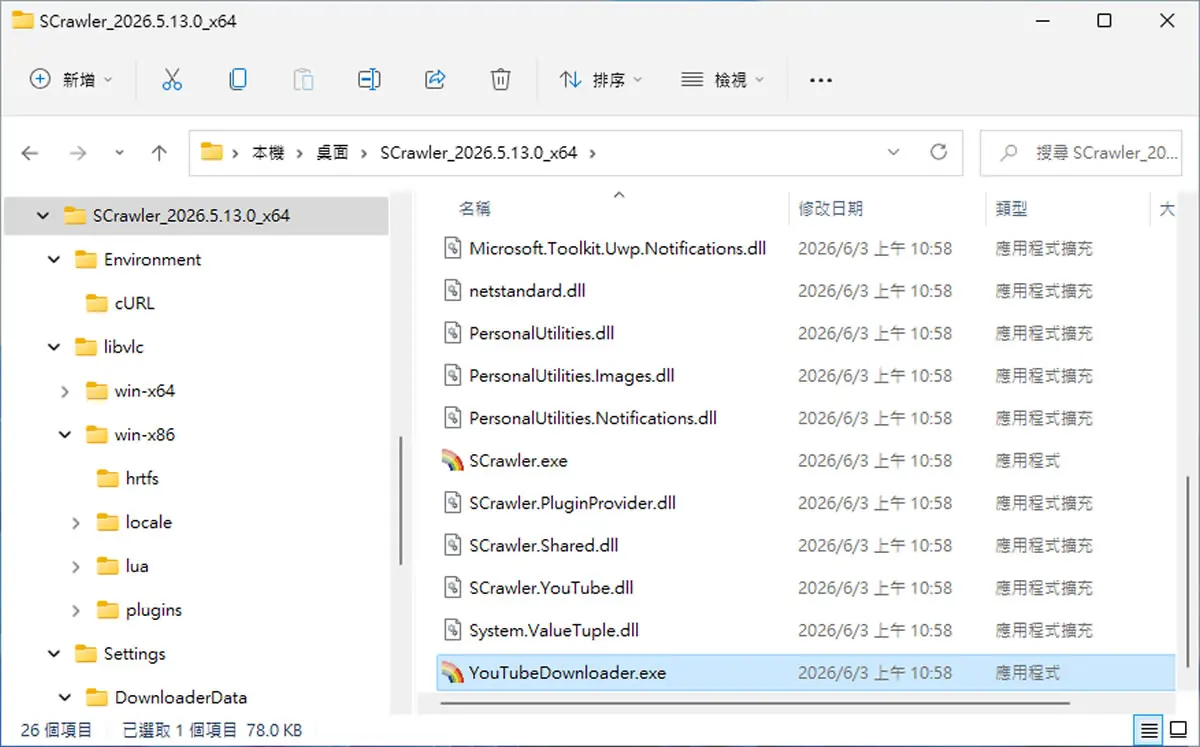Expand the lua tree folder
The height and width of the screenshot is (747, 1200).
coord(76,566)
